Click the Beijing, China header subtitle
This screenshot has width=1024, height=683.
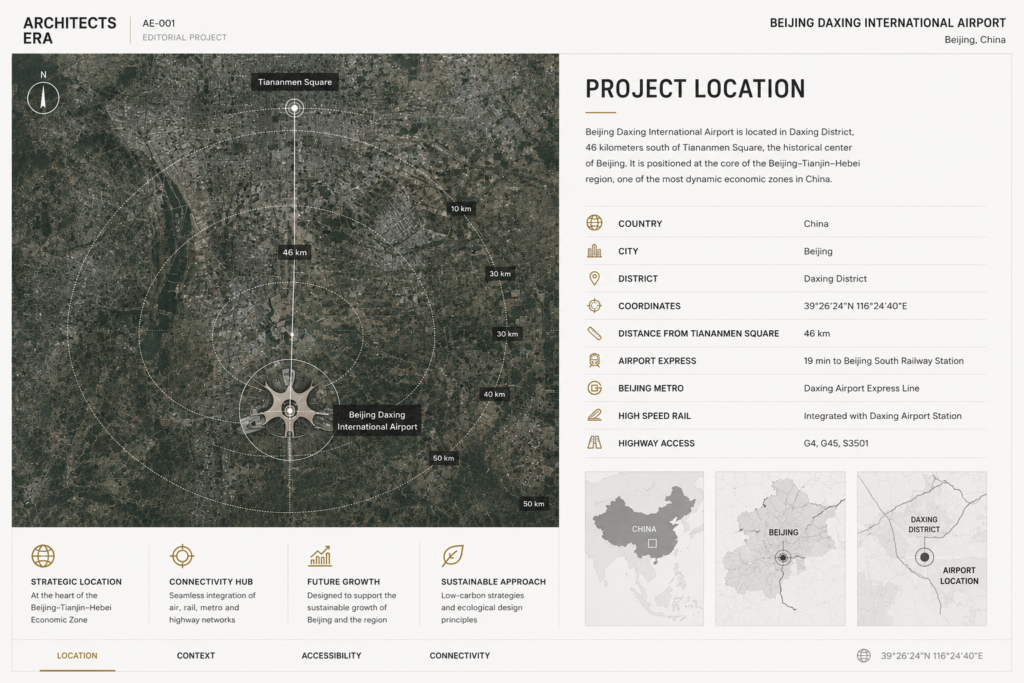(x=975, y=40)
